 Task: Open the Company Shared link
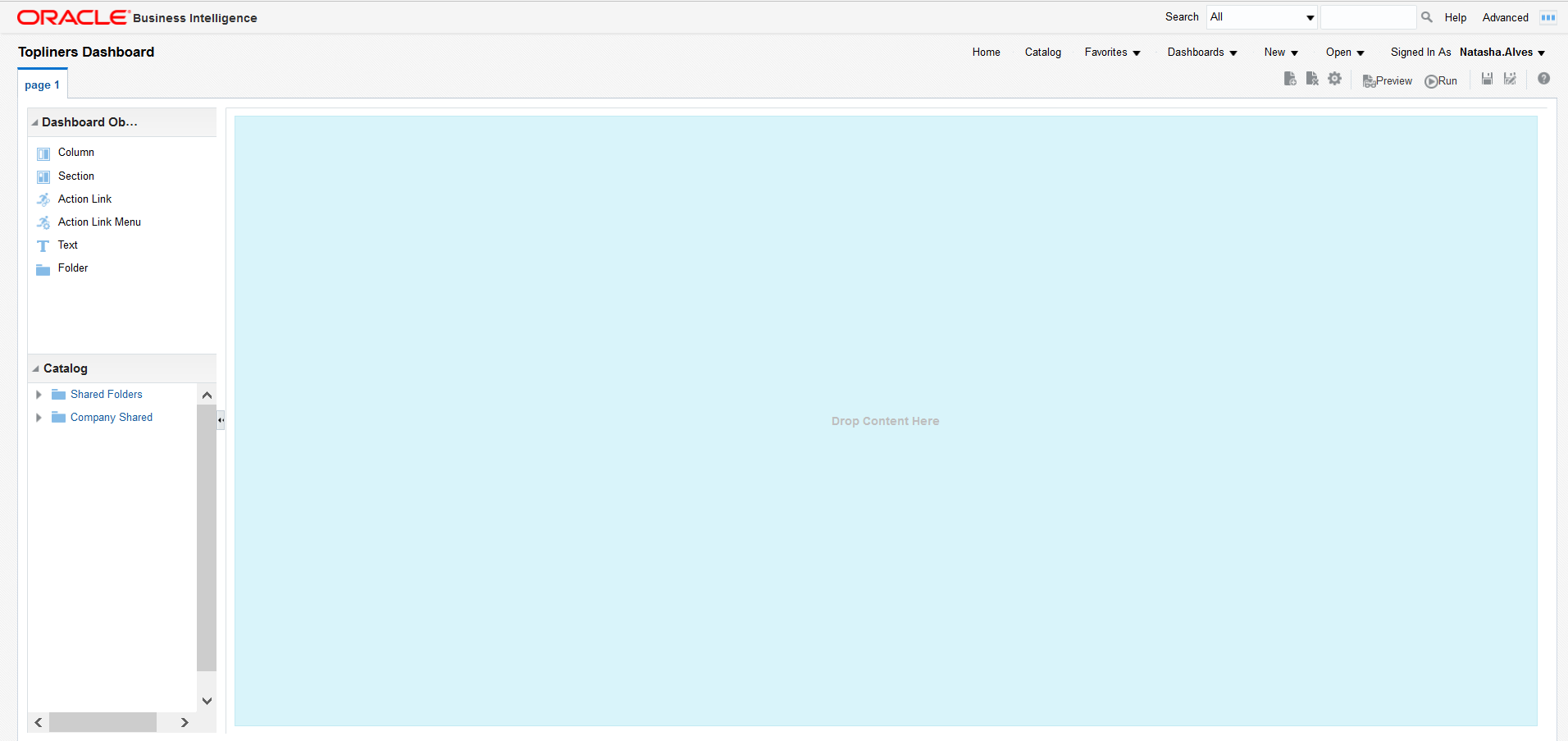pyautogui.click(x=112, y=418)
